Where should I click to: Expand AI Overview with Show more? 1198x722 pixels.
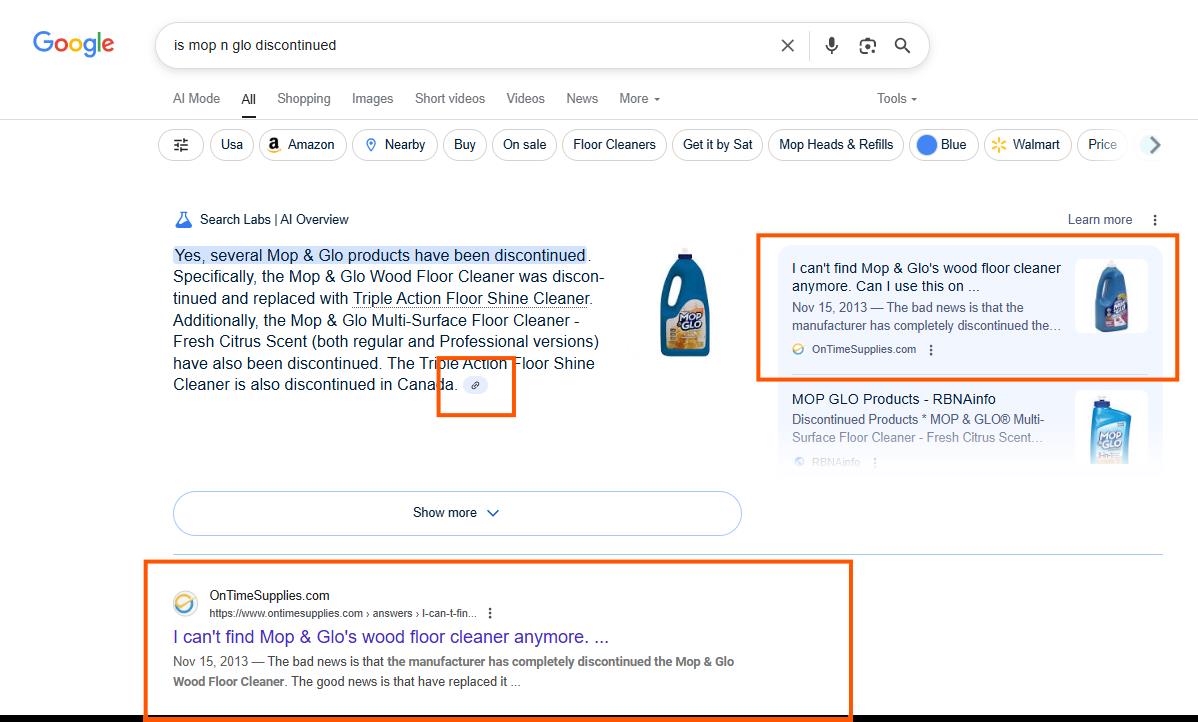[457, 513]
